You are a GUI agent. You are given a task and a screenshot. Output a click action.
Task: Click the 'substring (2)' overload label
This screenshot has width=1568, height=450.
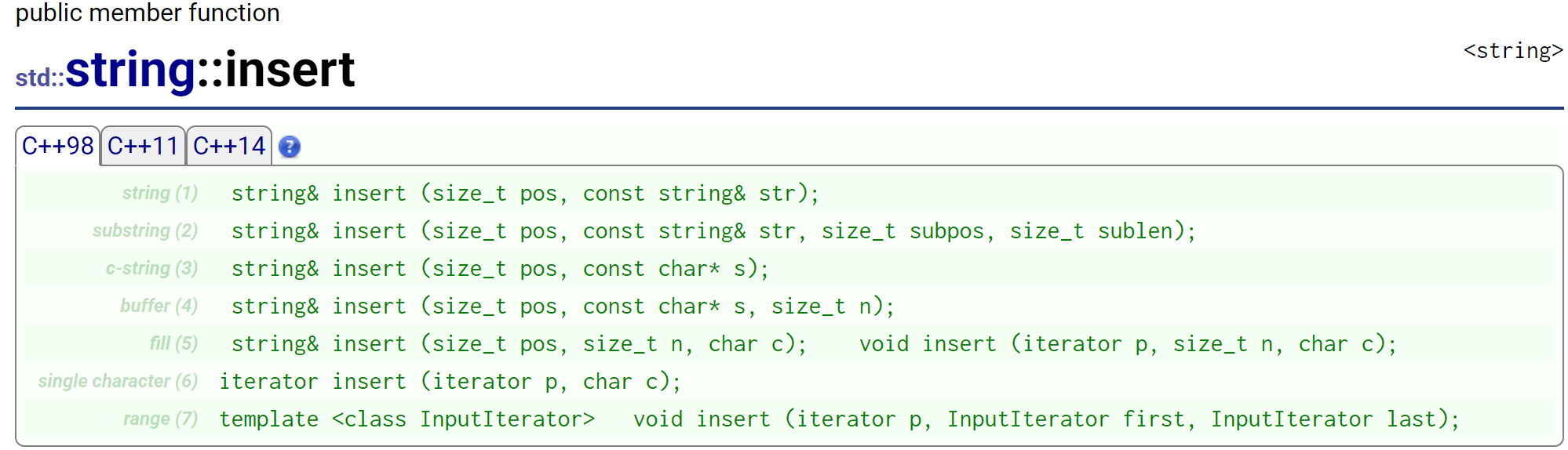(144, 230)
